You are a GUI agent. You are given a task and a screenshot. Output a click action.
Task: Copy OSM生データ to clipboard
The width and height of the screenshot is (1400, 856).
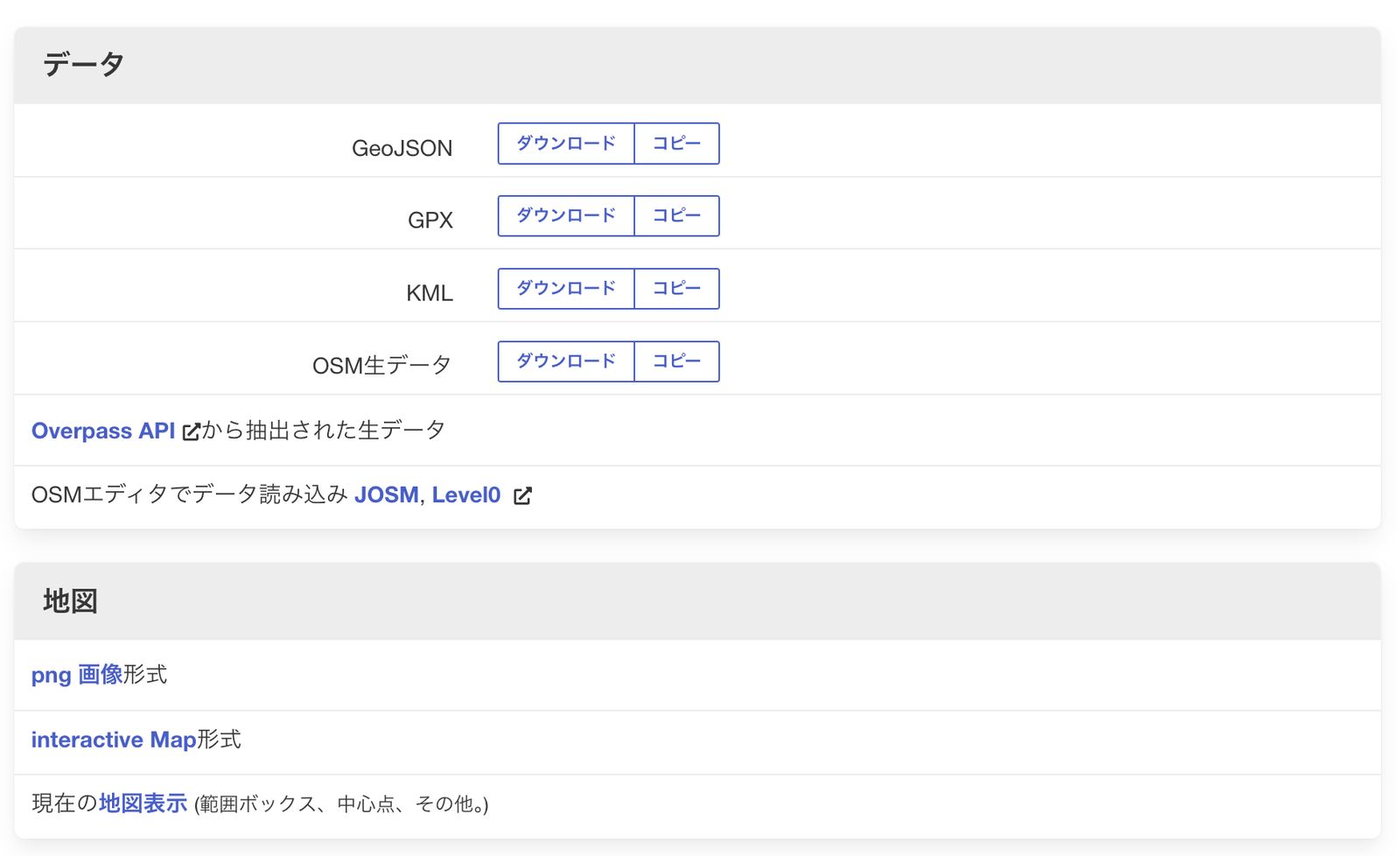coord(676,361)
